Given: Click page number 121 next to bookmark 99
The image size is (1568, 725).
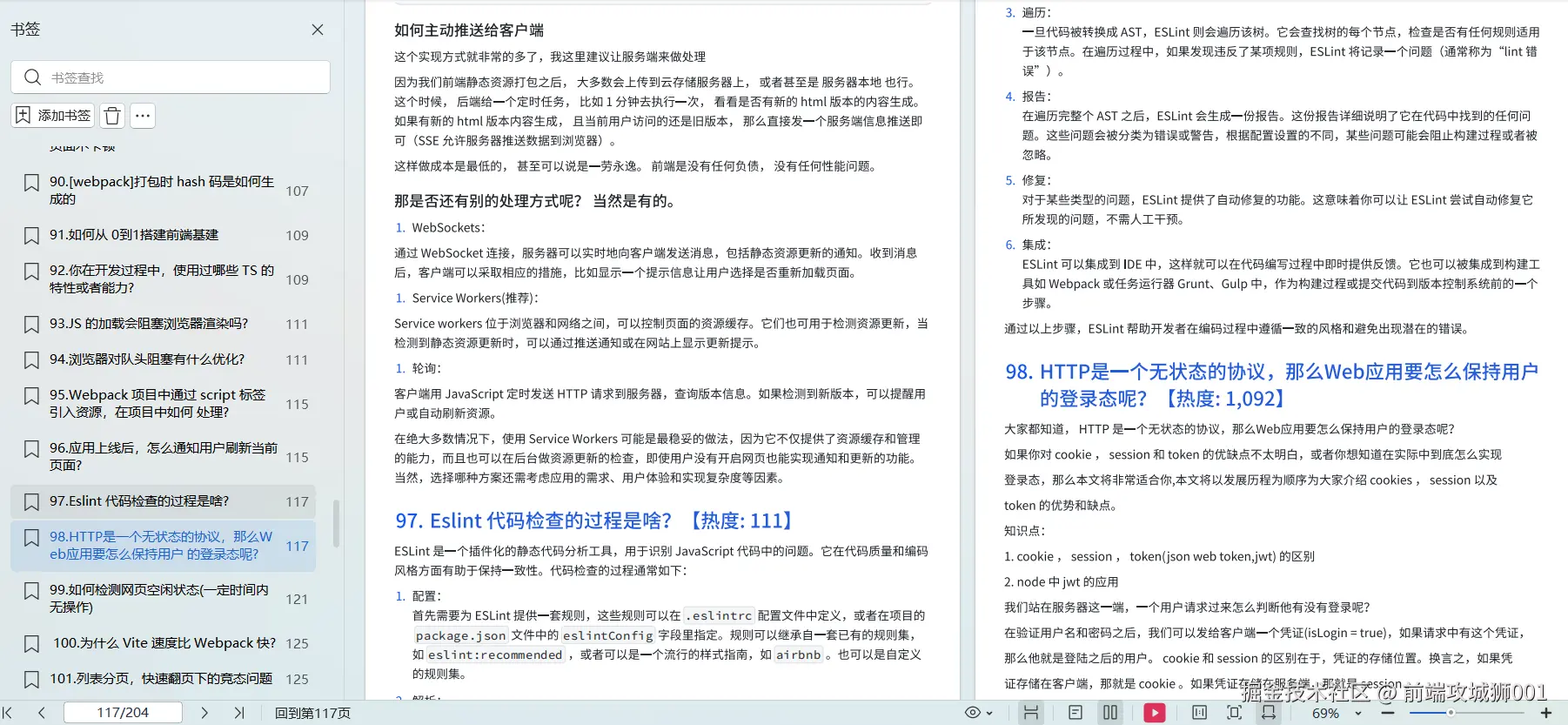Looking at the screenshot, I should [297, 599].
